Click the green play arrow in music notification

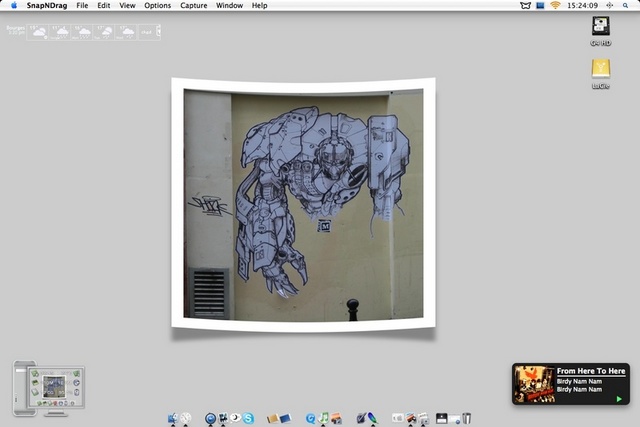pos(619,399)
